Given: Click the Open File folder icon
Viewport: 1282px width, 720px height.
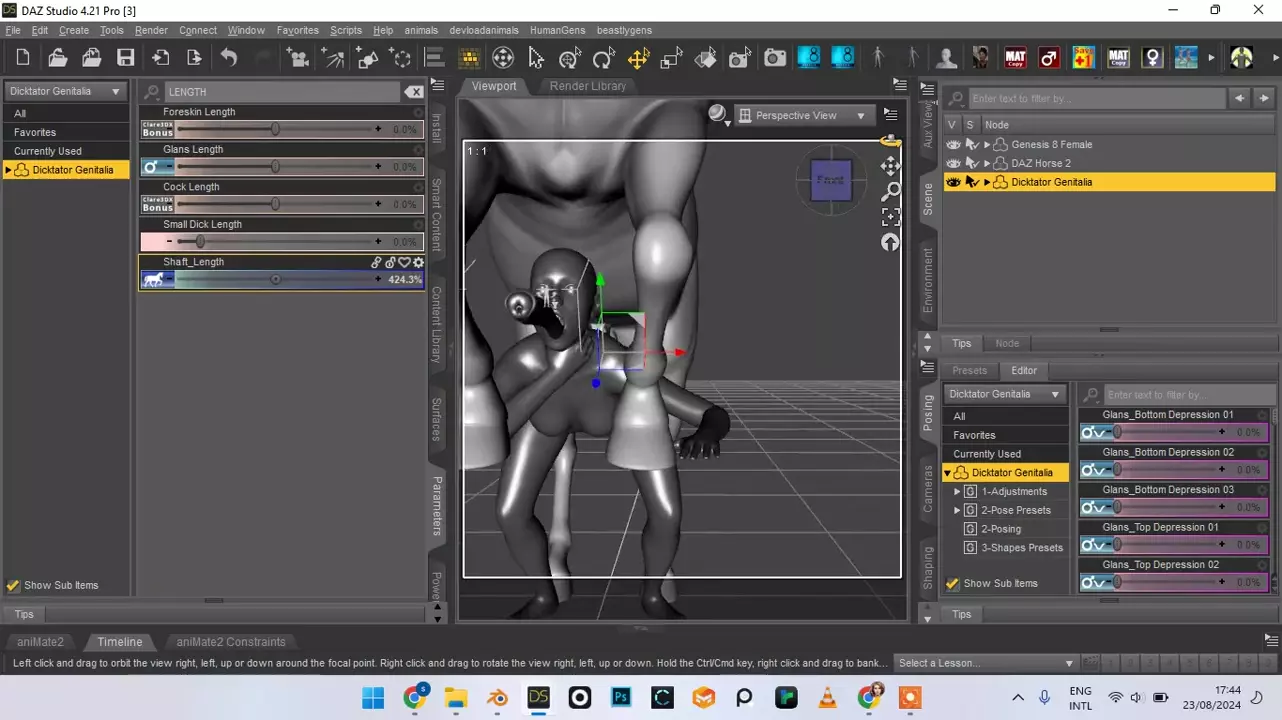Looking at the screenshot, I should 58,58.
